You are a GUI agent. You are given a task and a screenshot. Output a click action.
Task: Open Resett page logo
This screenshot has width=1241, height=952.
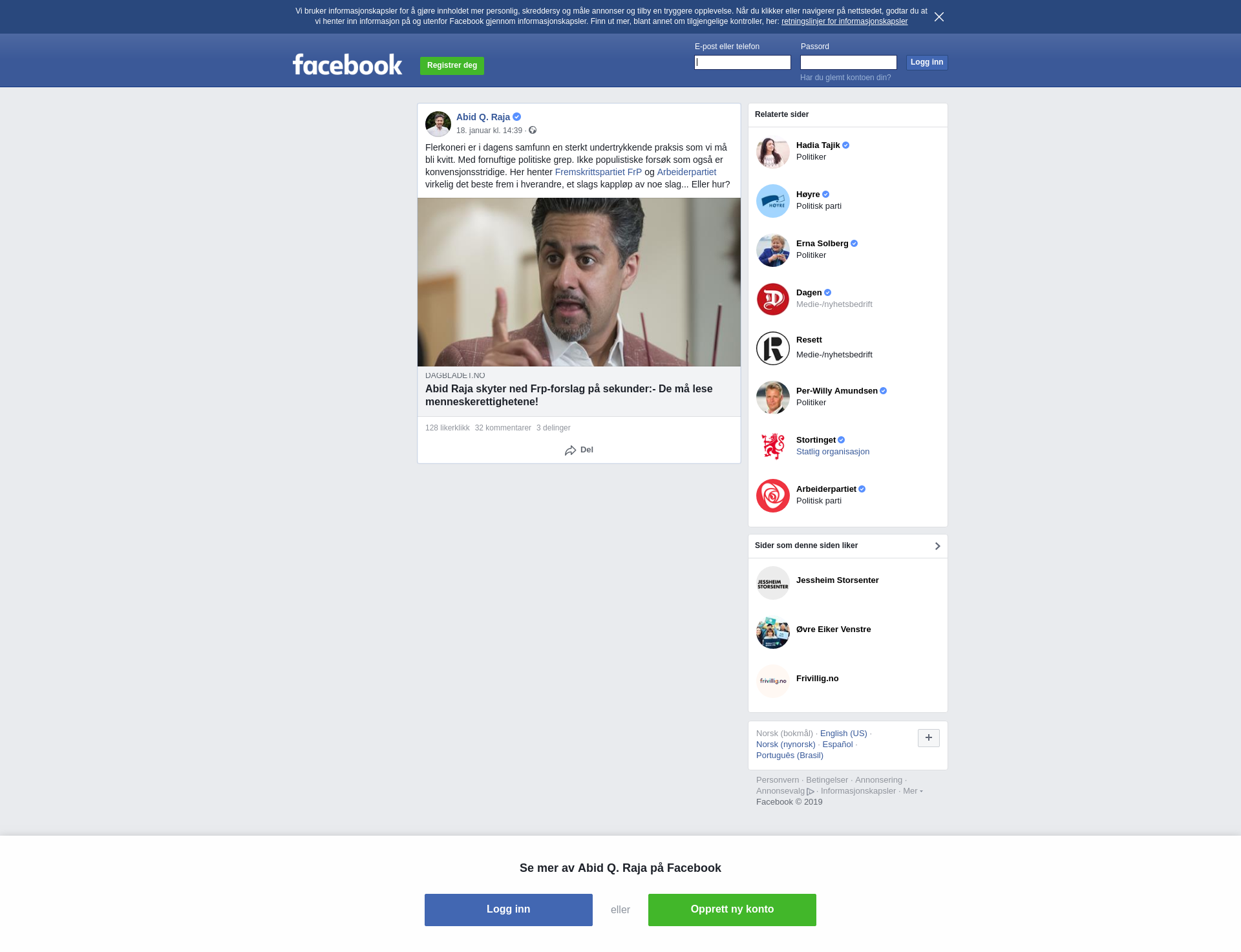pyautogui.click(x=773, y=348)
